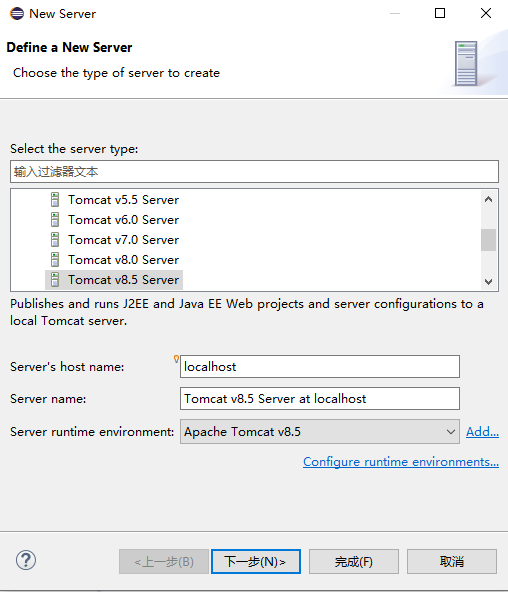508x592 pixels.
Task: Click the Add... runtime link
Action: click(482, 432)
